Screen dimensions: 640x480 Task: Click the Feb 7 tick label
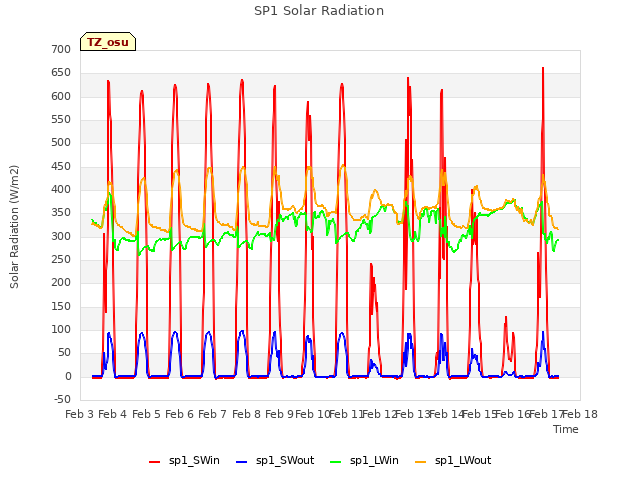click(x=212, y=414)
